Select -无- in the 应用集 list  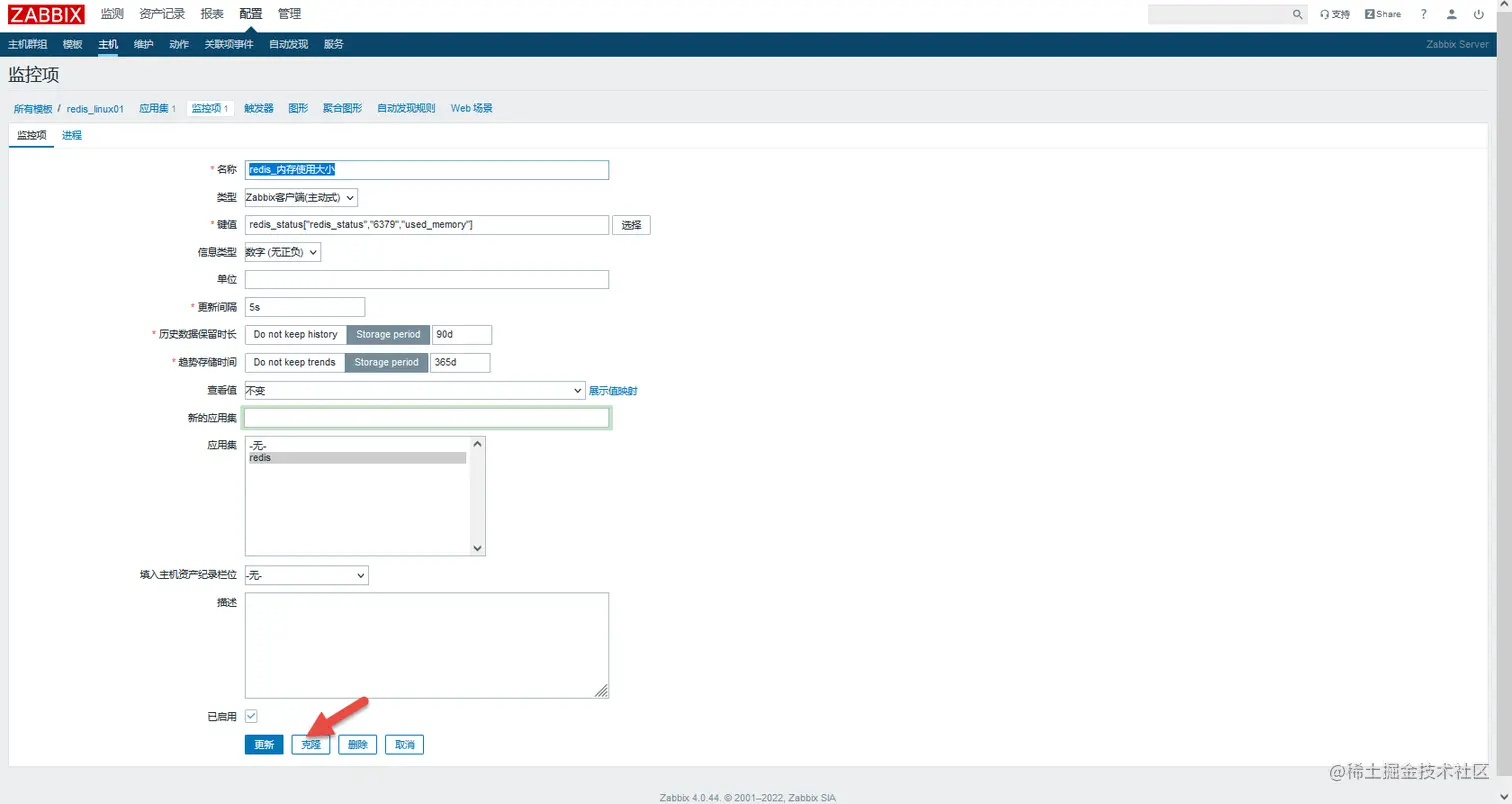point(357,445)
